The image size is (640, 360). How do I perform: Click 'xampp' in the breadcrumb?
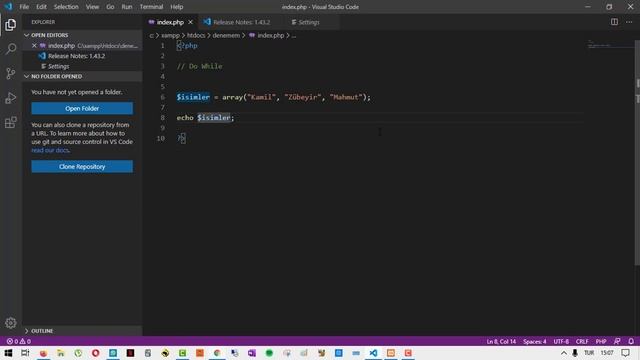[x=170, y=36]
